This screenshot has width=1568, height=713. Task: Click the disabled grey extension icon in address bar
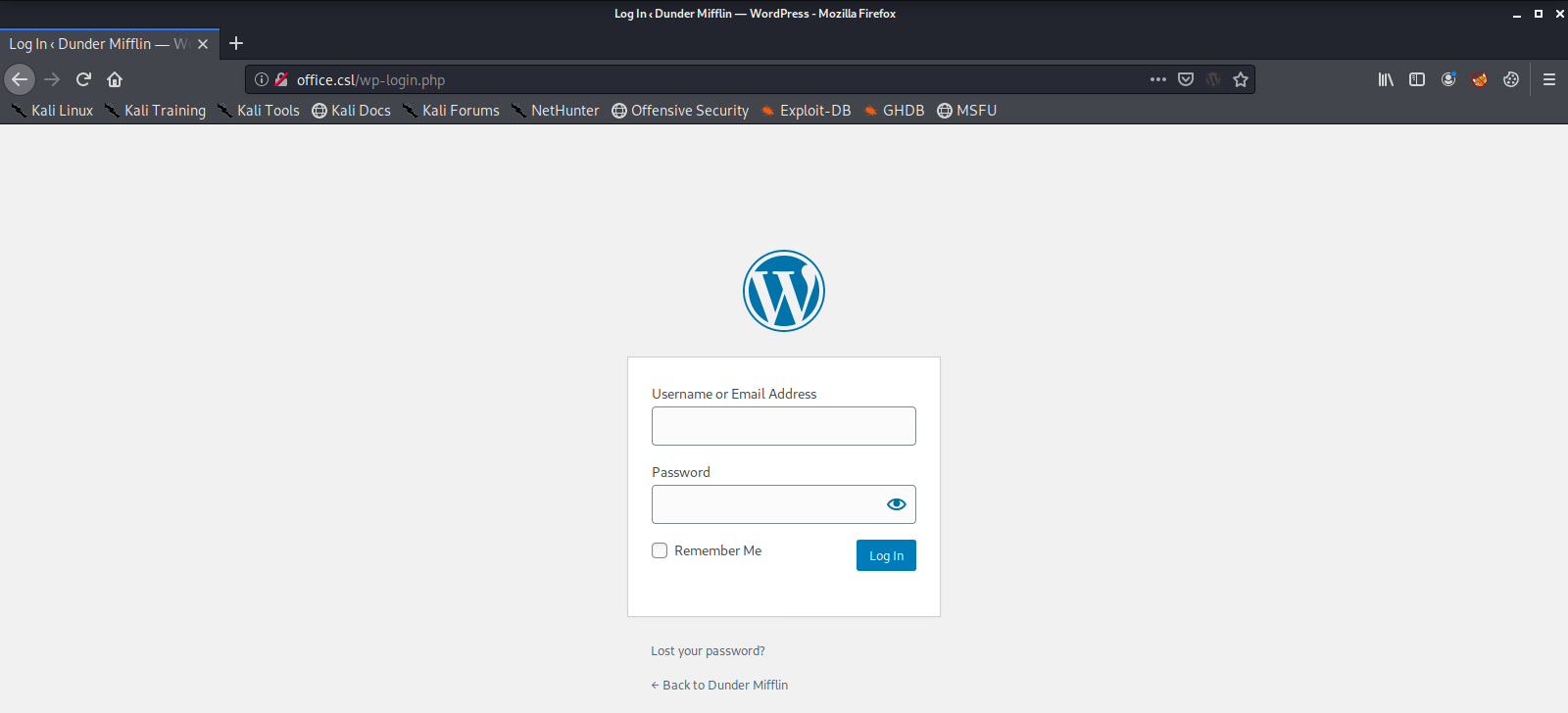(1213, 79)
